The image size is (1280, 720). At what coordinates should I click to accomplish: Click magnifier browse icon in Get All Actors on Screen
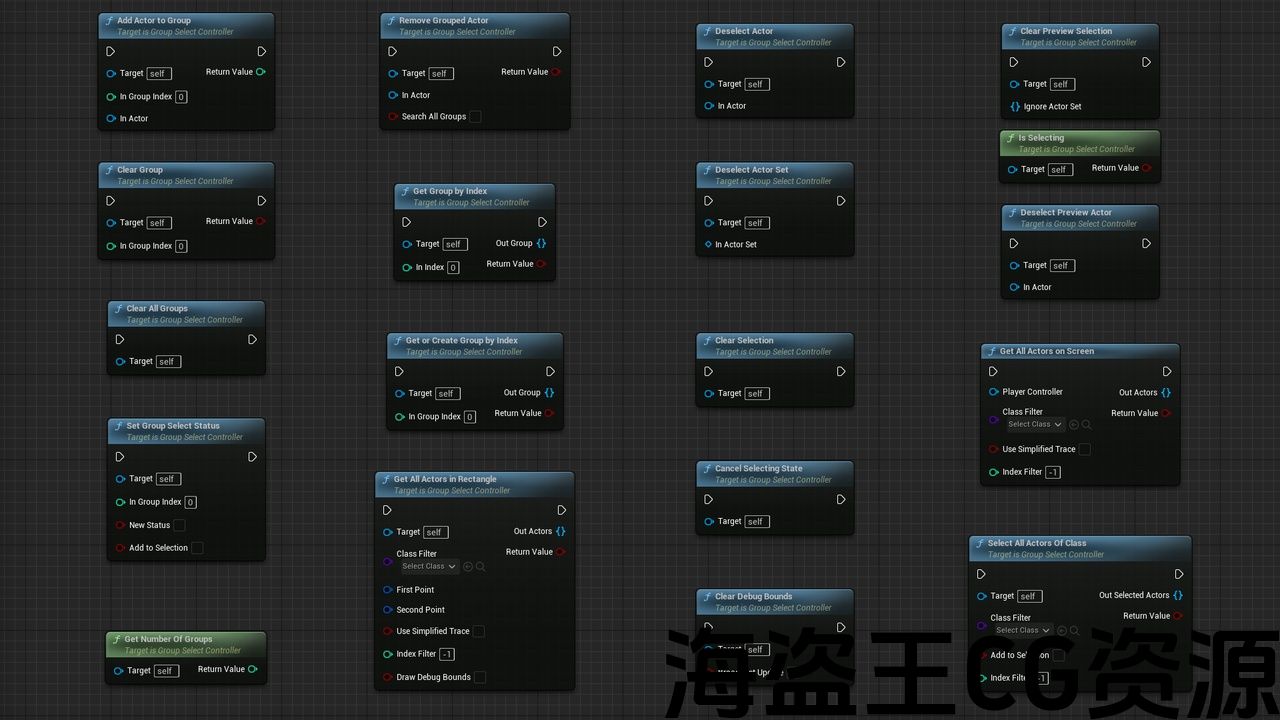(x=1087, y=425)
